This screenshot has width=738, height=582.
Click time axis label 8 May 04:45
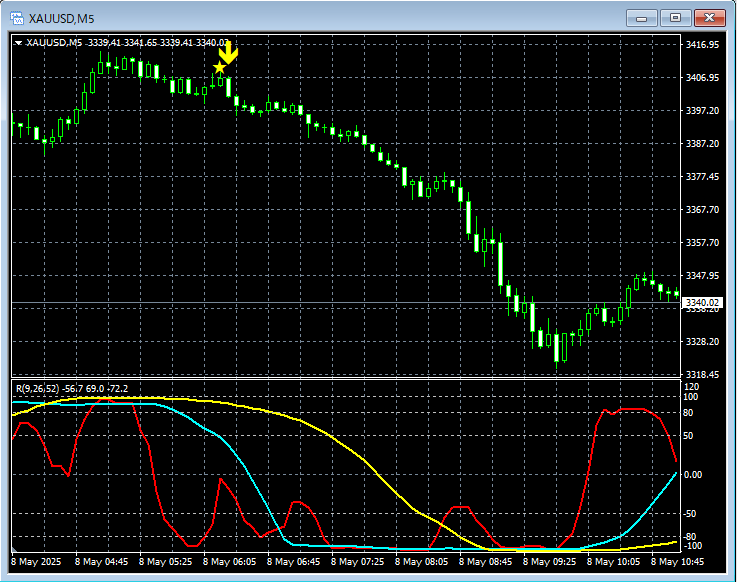point(101,562)
